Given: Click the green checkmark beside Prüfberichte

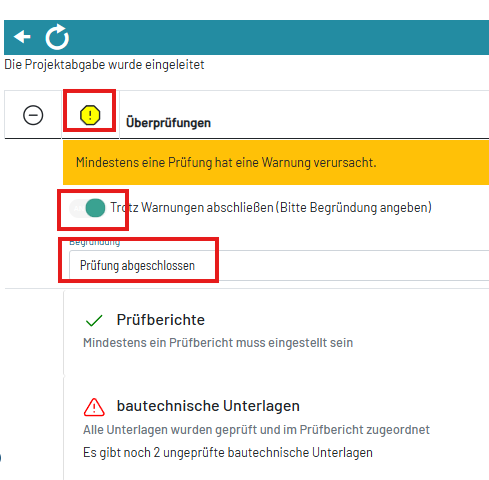Looking at the screenshot, I should point(94,320).
